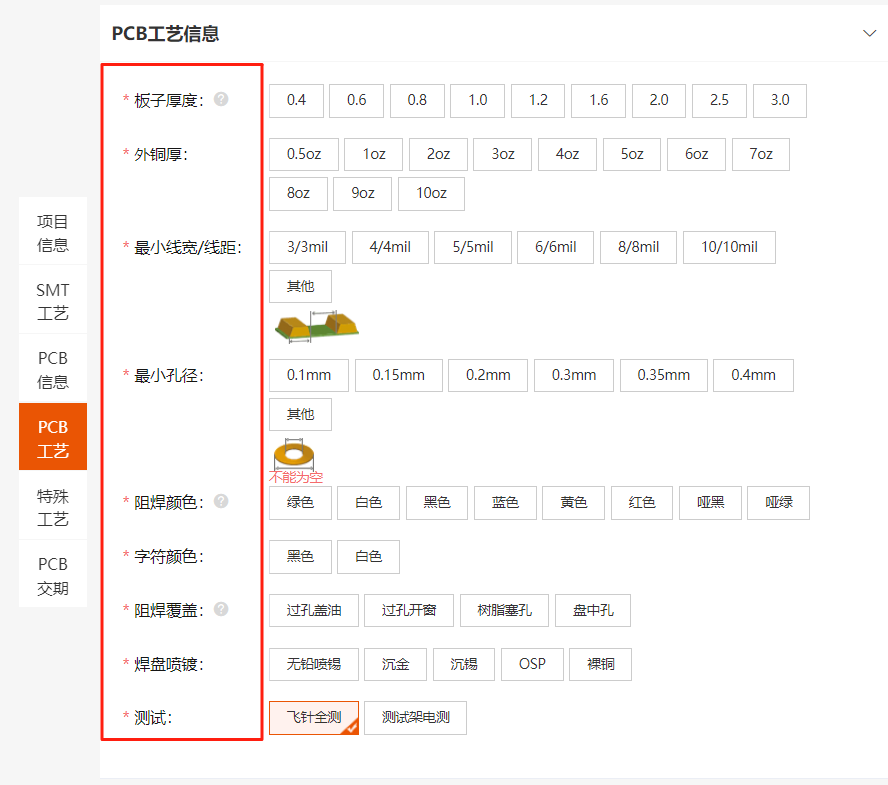Select board thickness 1.0
This screenshot has height=785, width=888.
coord(477,100)
